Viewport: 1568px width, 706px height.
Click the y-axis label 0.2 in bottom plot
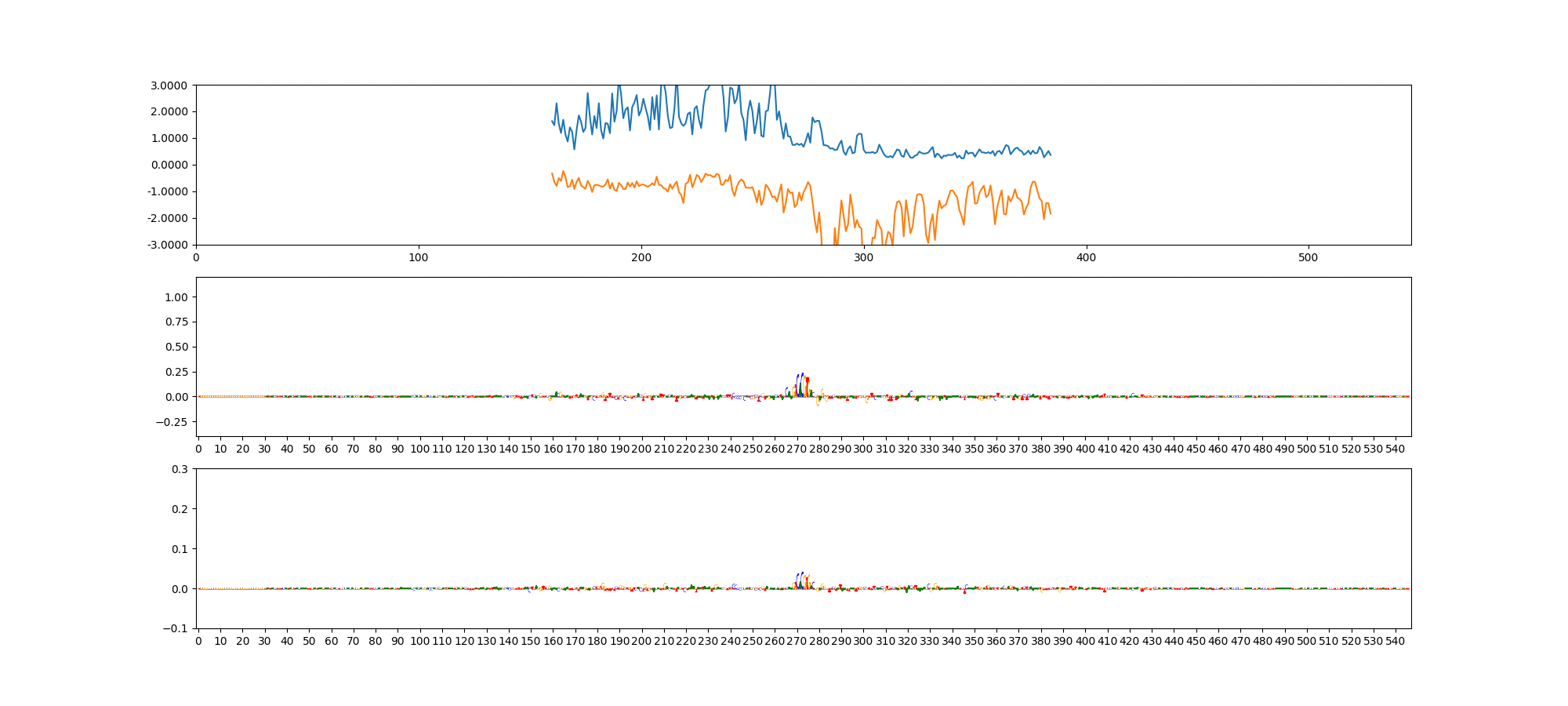180,509
